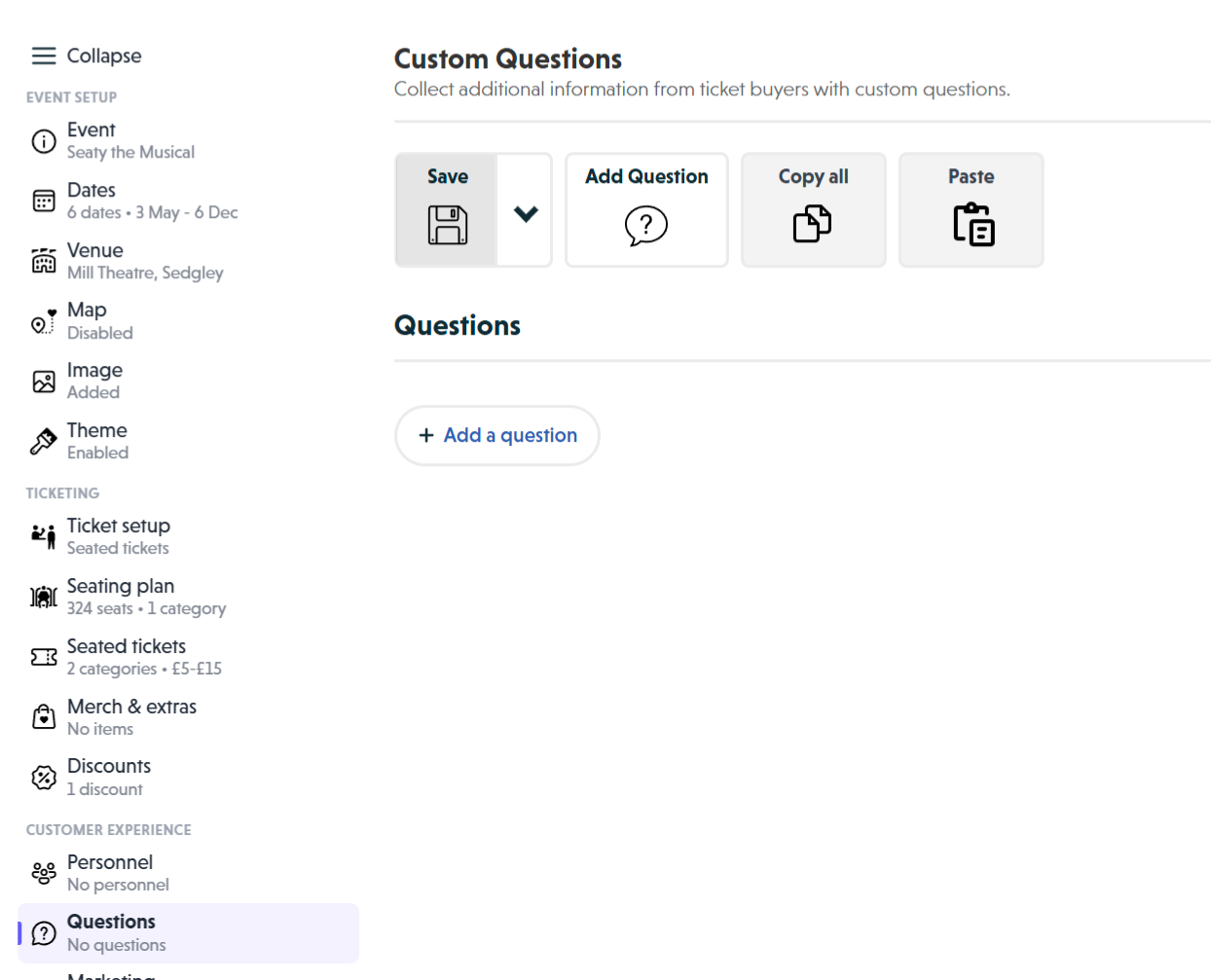
Task: Click the Seated tickets ticket icon
Action: click(x=44, y=657)
